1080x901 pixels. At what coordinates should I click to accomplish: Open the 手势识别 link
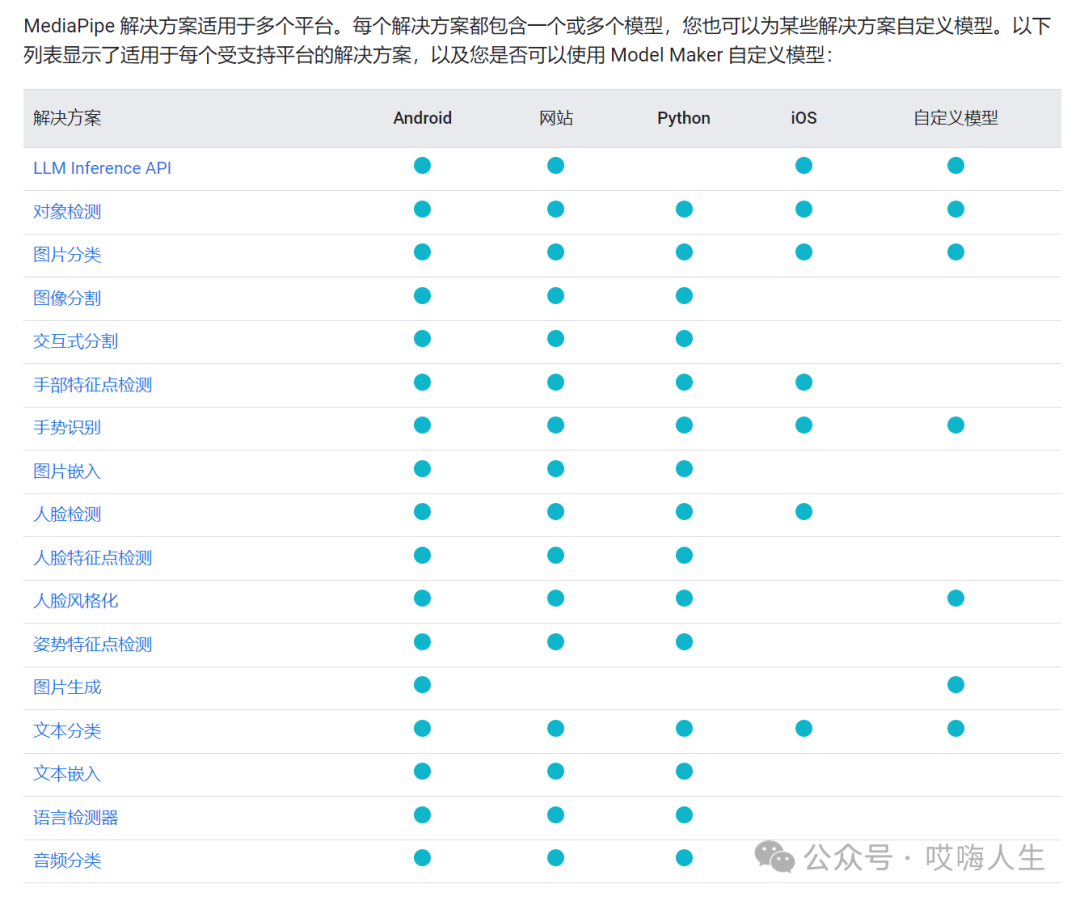(x=67, y=428)
